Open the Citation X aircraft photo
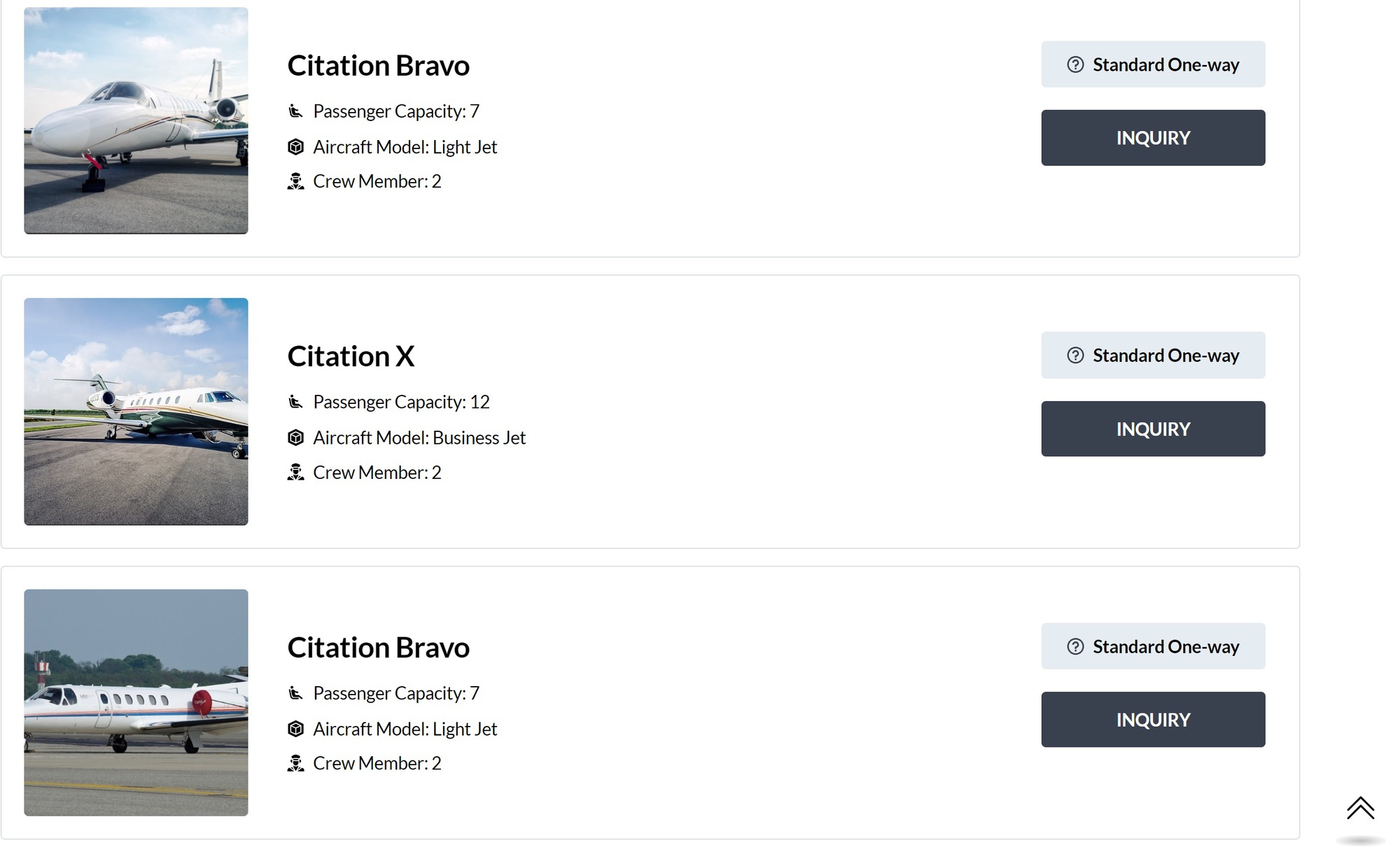 136,412
